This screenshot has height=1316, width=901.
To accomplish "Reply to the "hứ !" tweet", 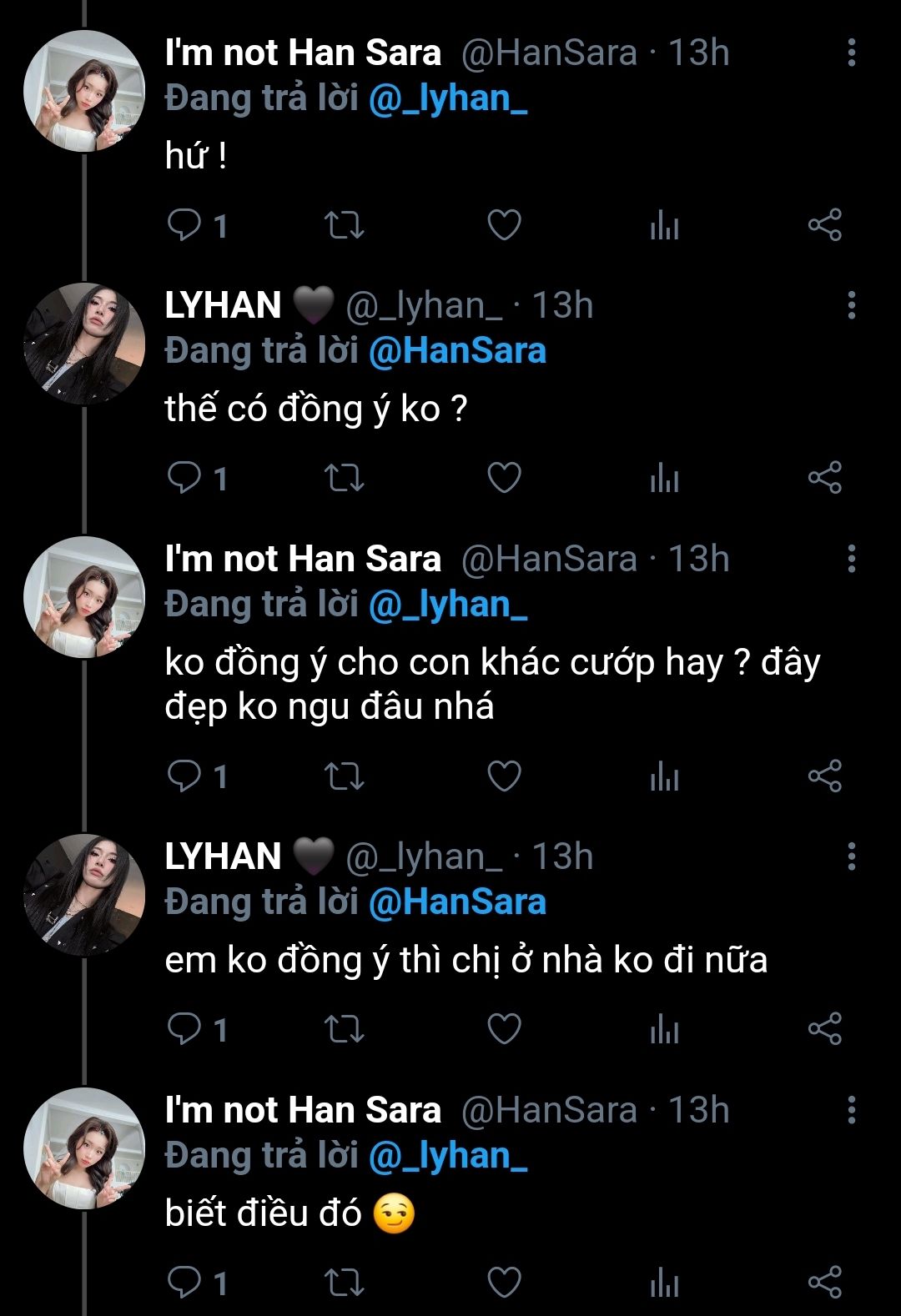I will [184, 224].
